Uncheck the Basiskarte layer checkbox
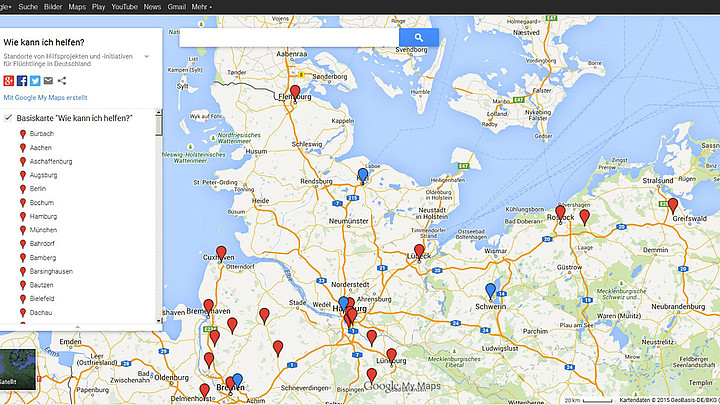The width and height of the screenshot is (720, 405). tap(8, 119)
